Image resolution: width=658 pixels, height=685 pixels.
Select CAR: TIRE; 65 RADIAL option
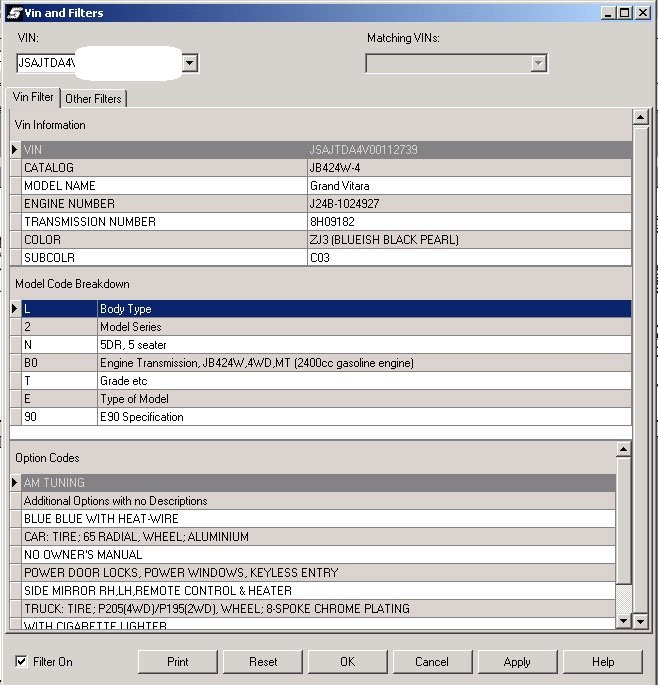point(318,536)
